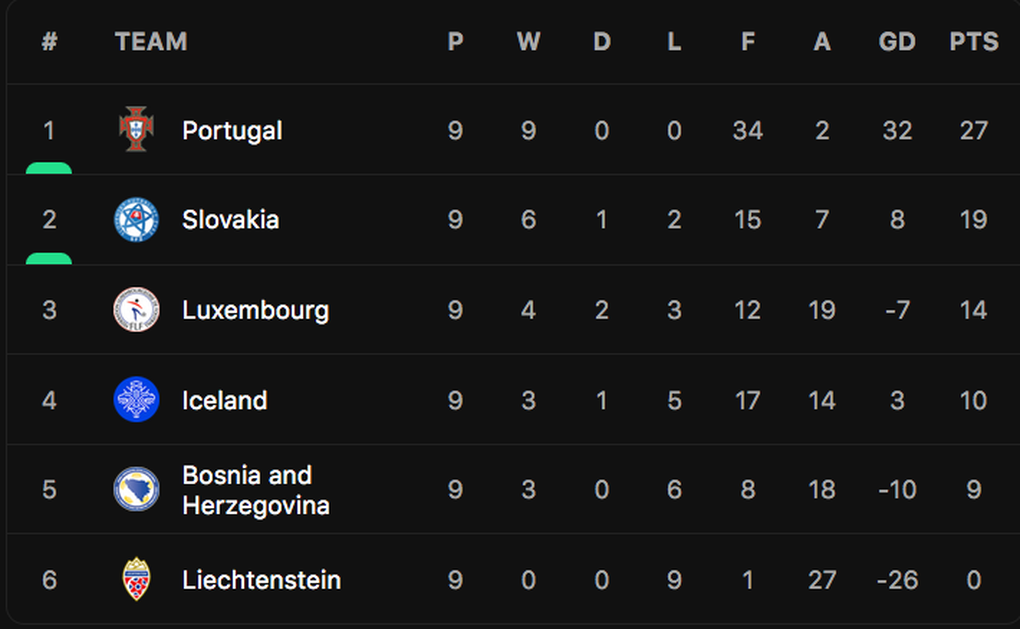1020x629 pixels.
Task: Select the Iceland team name
Action: (224, 400)
